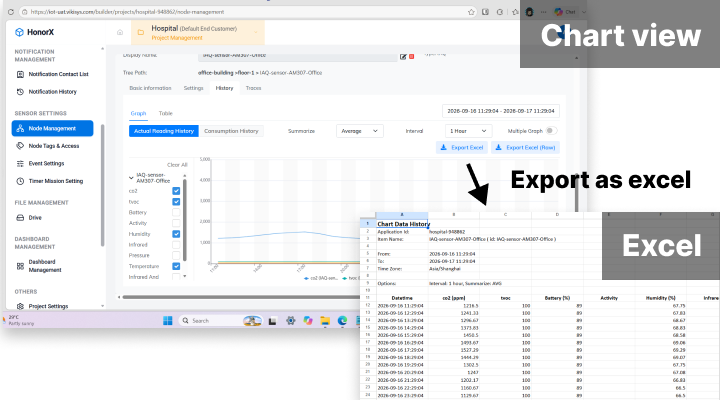Image resolution: width=720 pixels, height=400 pixels.
Task: Check the Infrared checkbox
Action: click(176, 245)
